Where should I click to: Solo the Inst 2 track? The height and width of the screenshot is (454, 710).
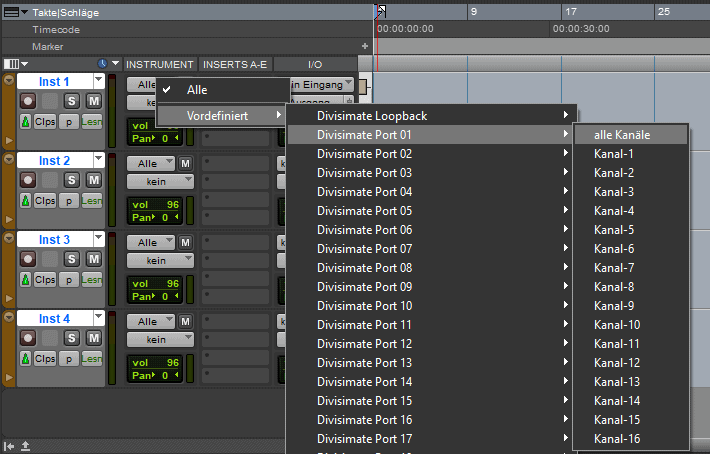72,180
